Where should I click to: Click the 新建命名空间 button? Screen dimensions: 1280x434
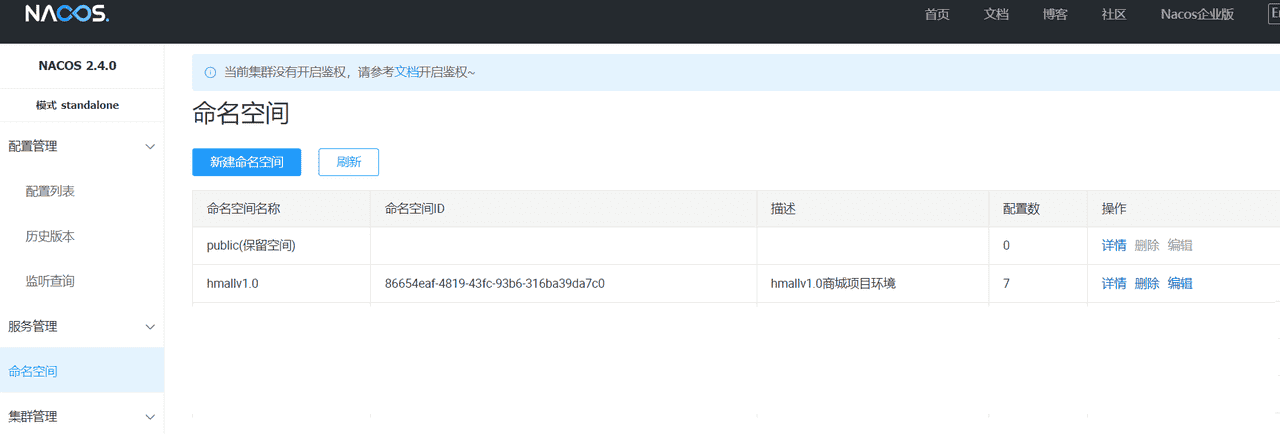[x=246, y=162]
